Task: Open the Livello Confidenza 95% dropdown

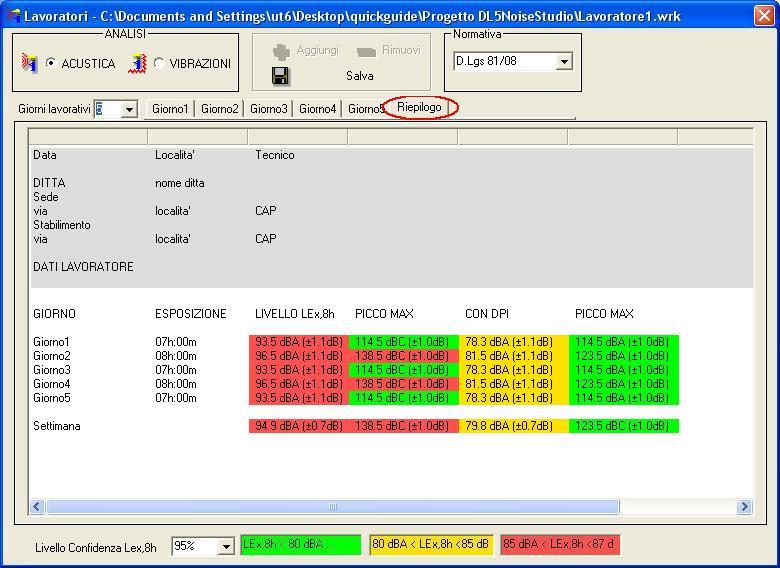Action: (226, 546)
